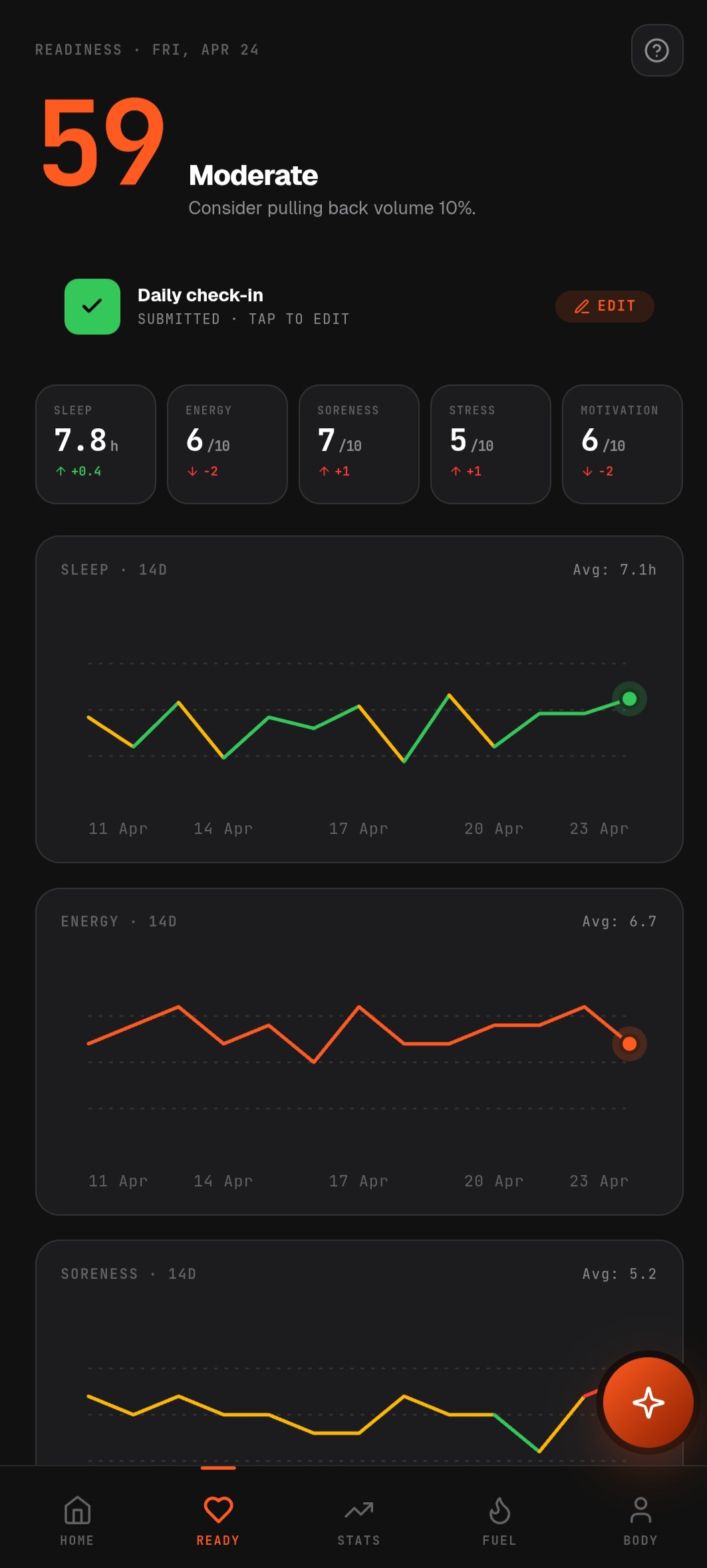707x1568 pixels.
Task: Go to the Fuel flame icon
Action: click(499, 1510)
